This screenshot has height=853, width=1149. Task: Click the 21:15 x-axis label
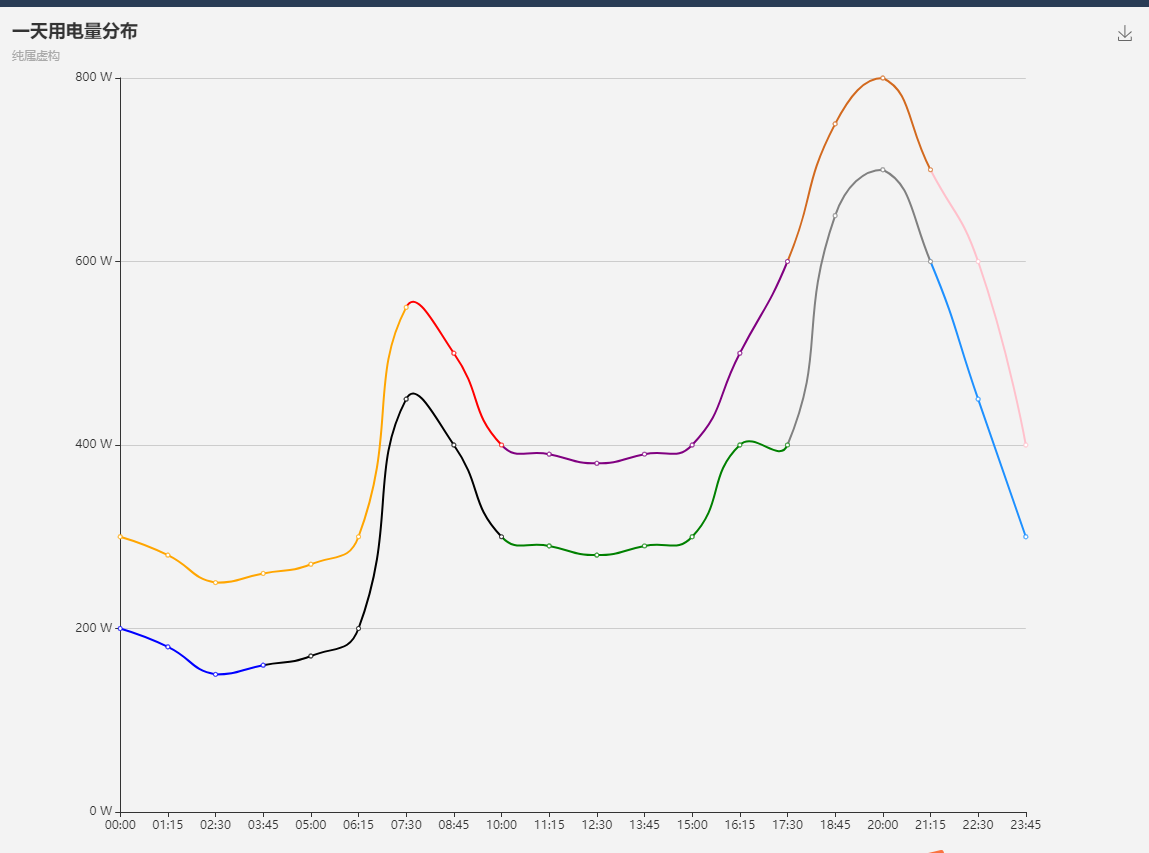930,825
